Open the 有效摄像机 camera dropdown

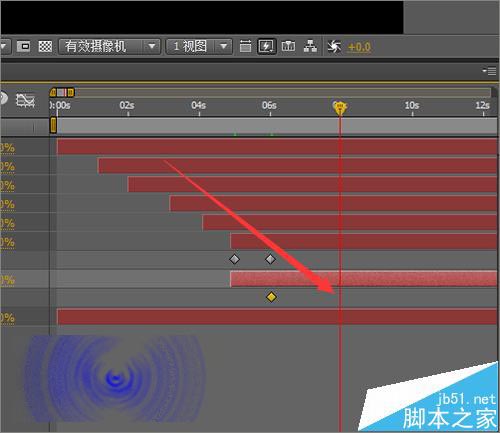tap(109, 46)
